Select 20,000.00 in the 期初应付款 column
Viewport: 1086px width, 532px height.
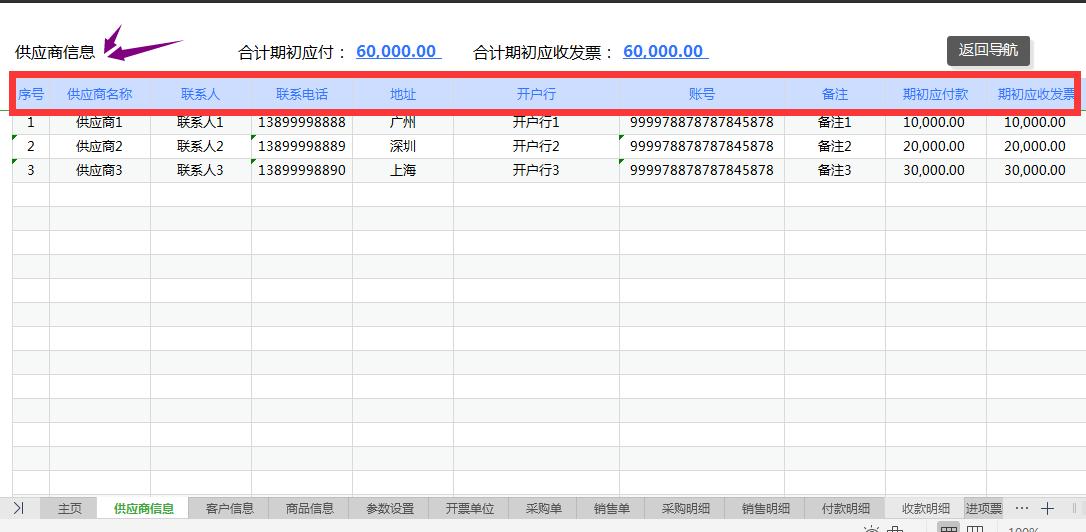coord(935,146)
